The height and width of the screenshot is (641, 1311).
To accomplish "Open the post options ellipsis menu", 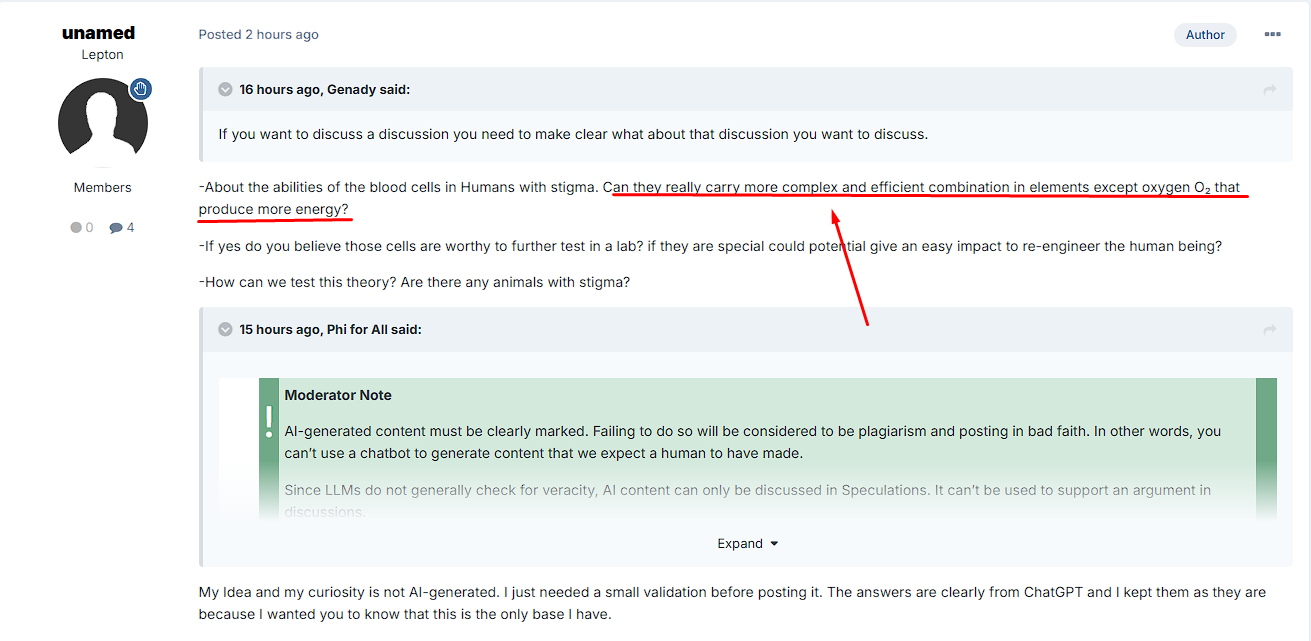I will point(1272,34).
